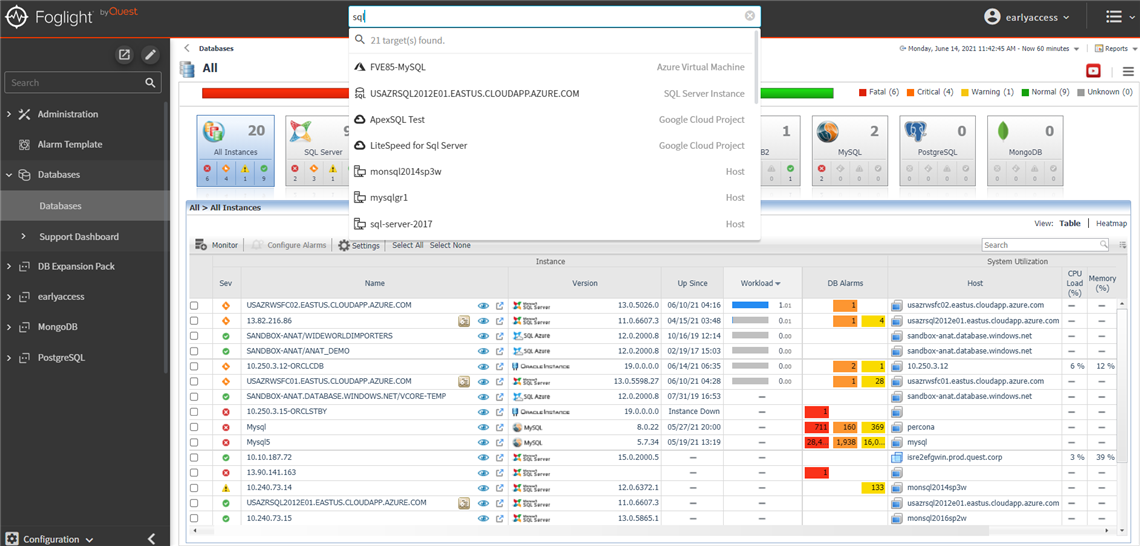The width and height of the screenshot is (1140, 546).
Task: Click the orange 1,938 alarm cell for Mysql5
Action: [845, 442]
